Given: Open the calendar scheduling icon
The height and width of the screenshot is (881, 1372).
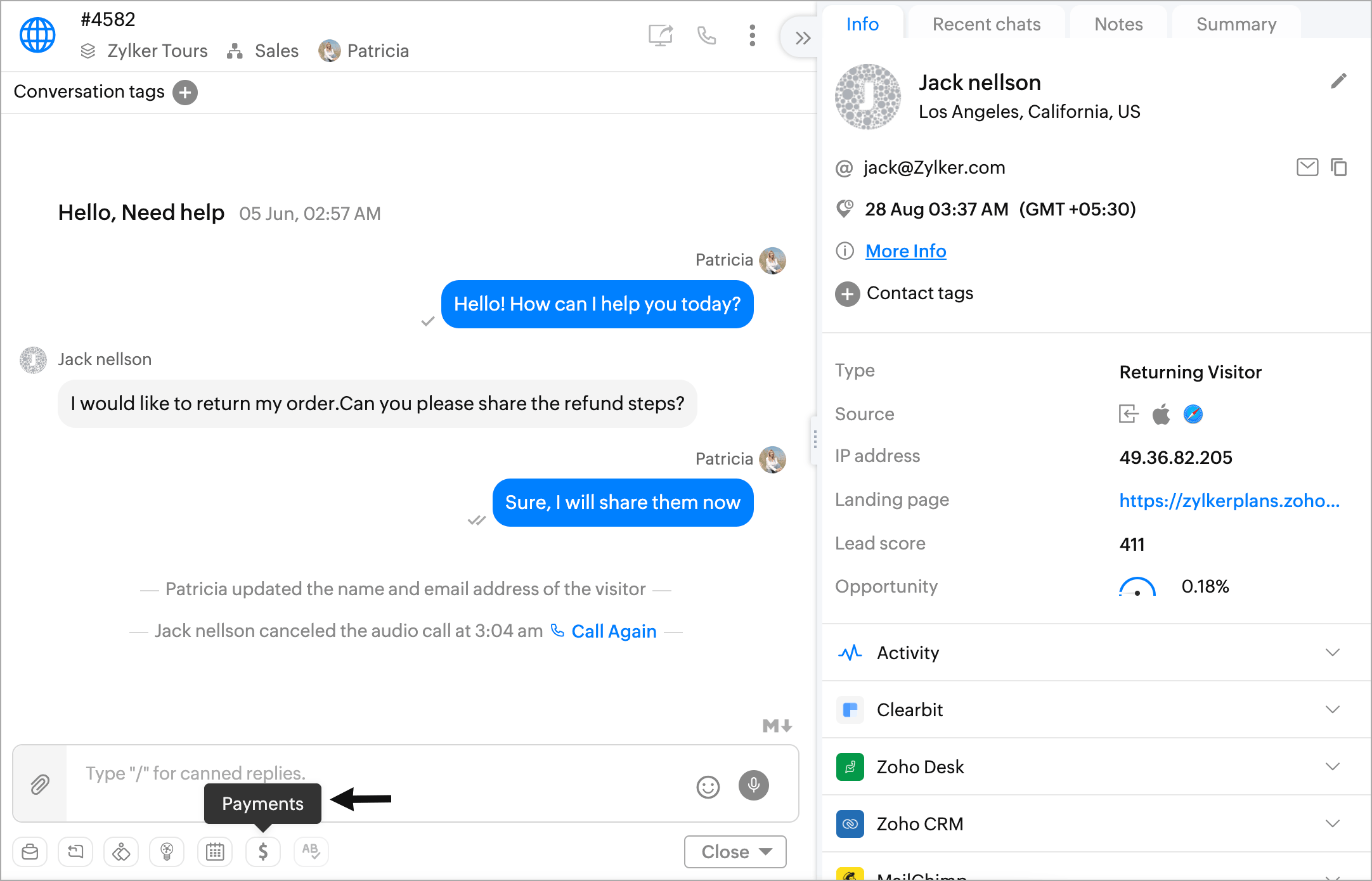Looking at the screenshot, I should 215,851.
